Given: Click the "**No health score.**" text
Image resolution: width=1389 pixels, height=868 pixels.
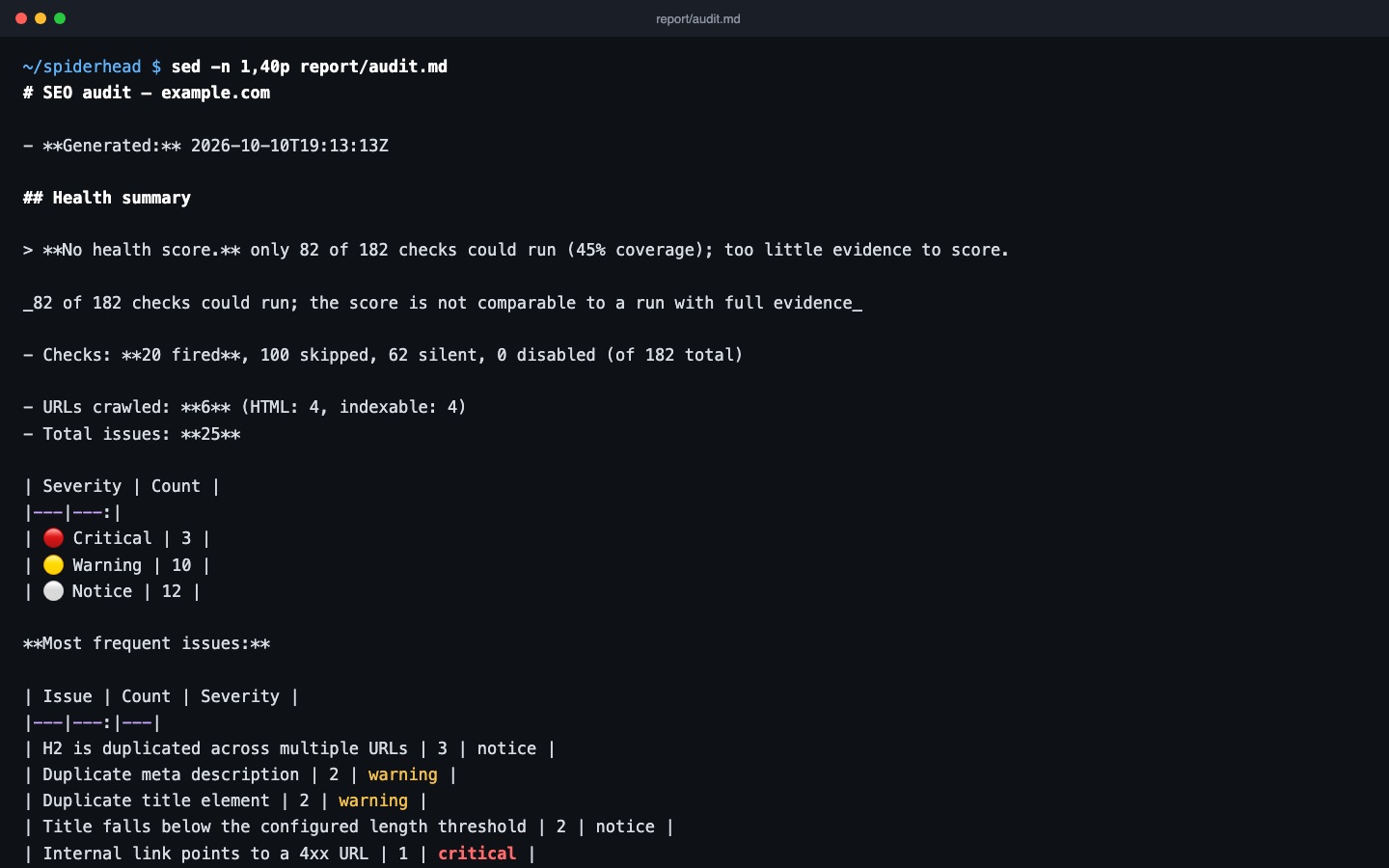Looking at the screenshot, I should pos(142,250).
